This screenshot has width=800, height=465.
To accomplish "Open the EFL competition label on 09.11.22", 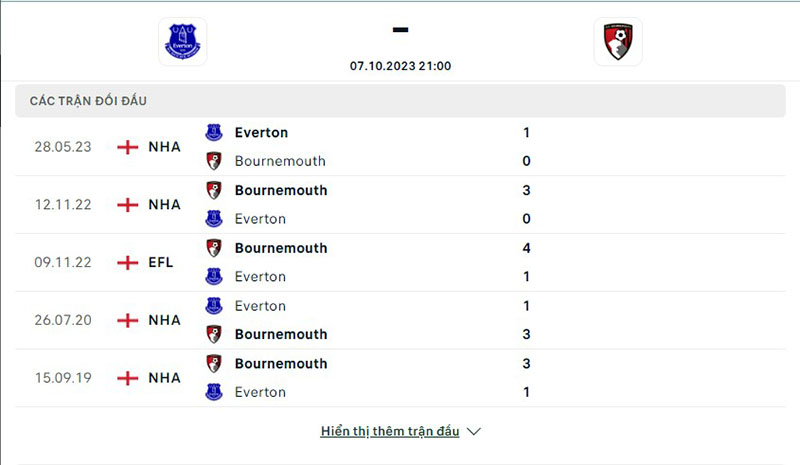I will click(x=161, y=263).
